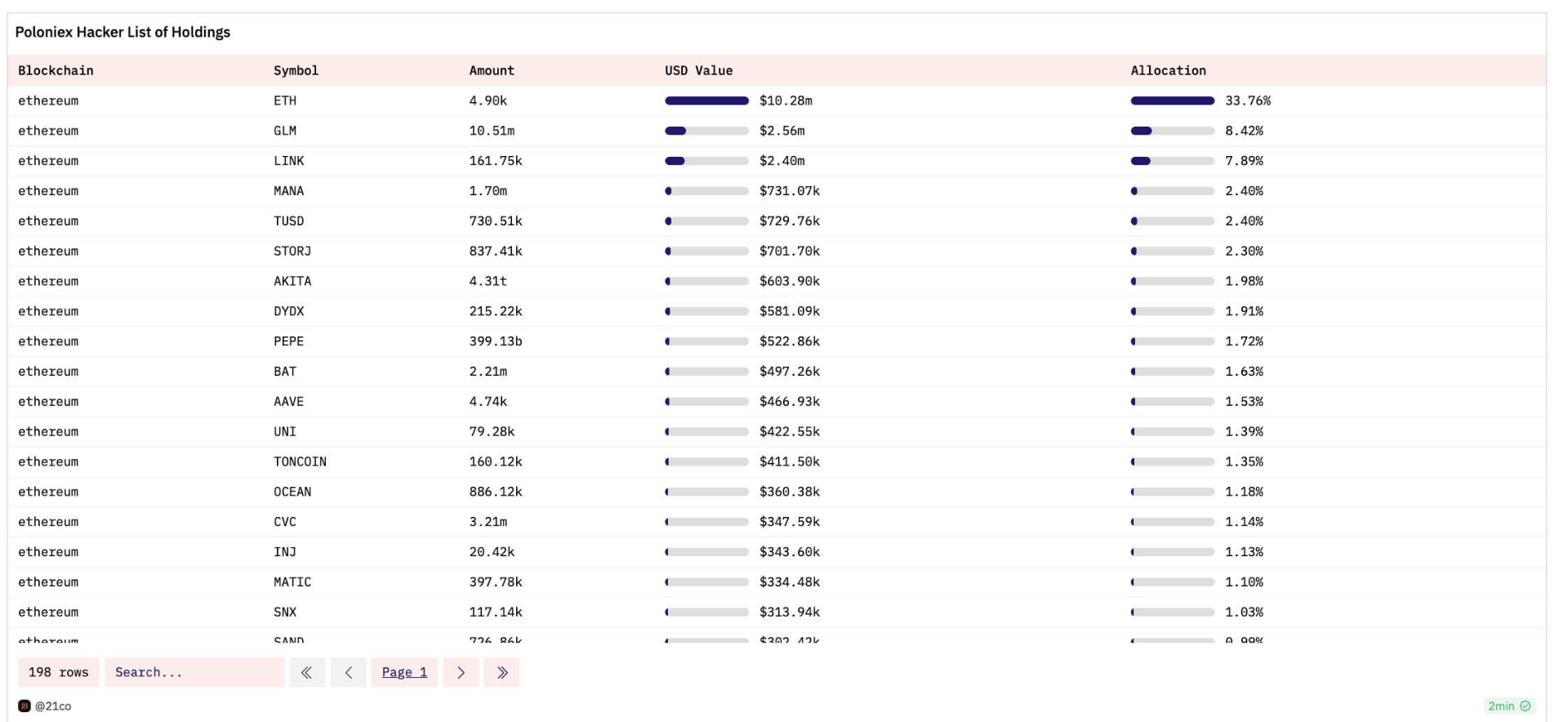Viewport: 1568px width, 722px height.
Task: Select the MANA symbol cell
Action: coord(288,191)
